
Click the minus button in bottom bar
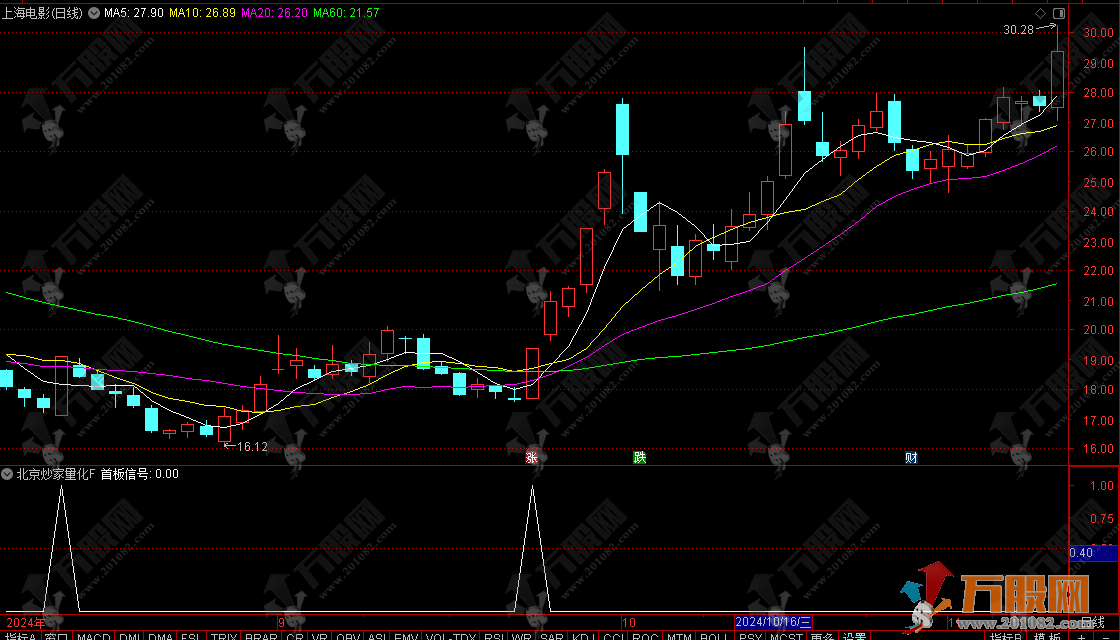(1106, 636)
